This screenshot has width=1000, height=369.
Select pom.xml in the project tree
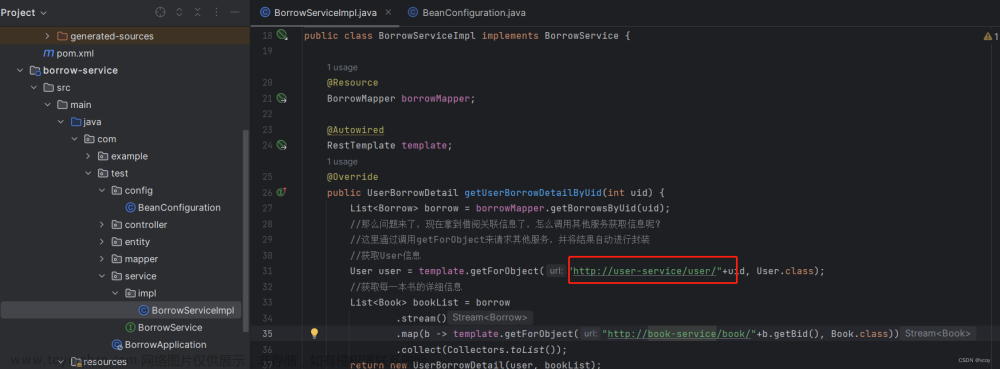point(75,54)
